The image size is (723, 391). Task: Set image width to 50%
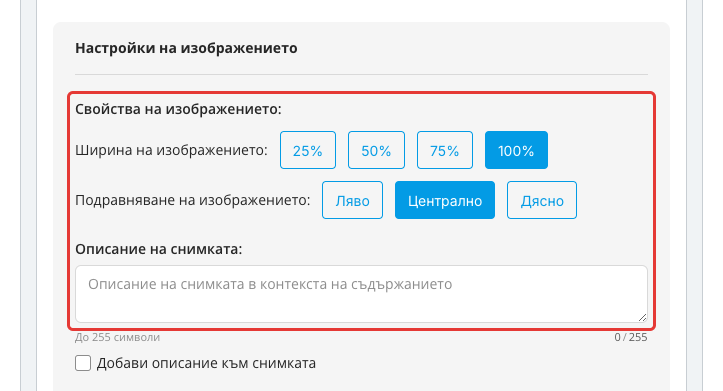[376, 150]
